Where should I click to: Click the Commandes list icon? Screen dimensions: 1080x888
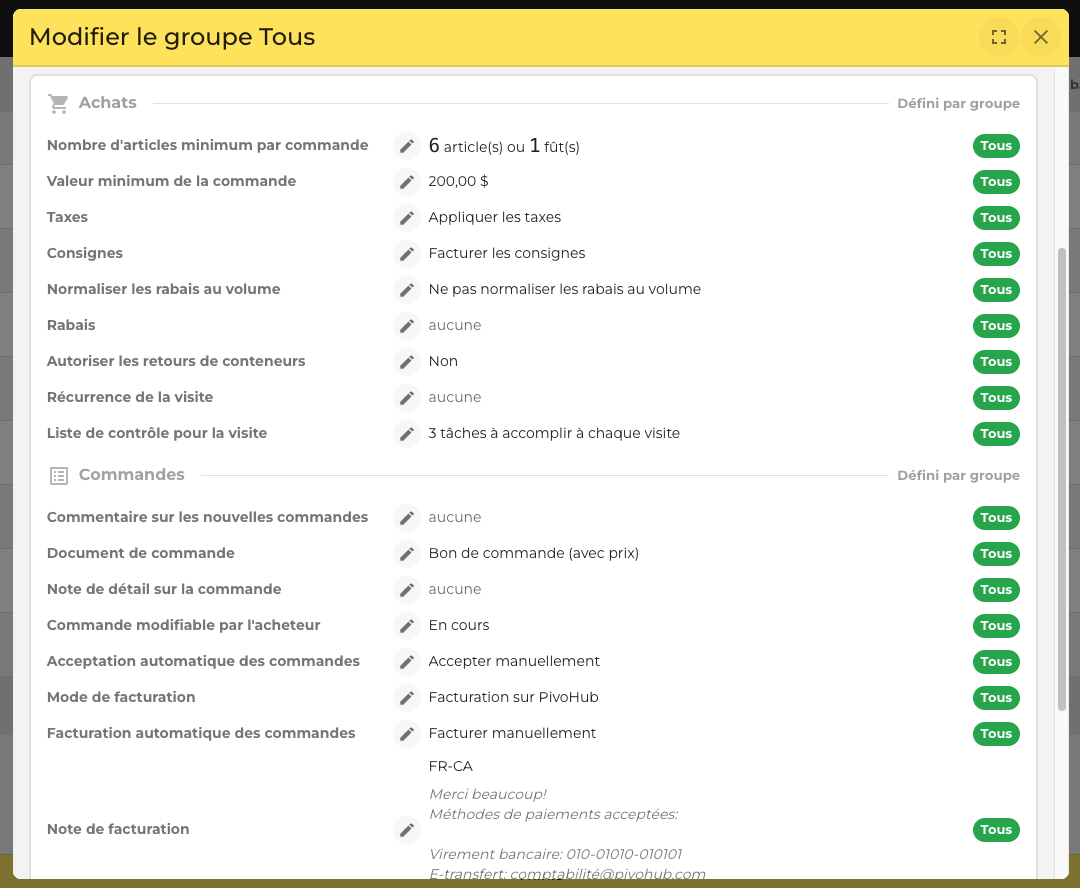click(x=59, y=475)
